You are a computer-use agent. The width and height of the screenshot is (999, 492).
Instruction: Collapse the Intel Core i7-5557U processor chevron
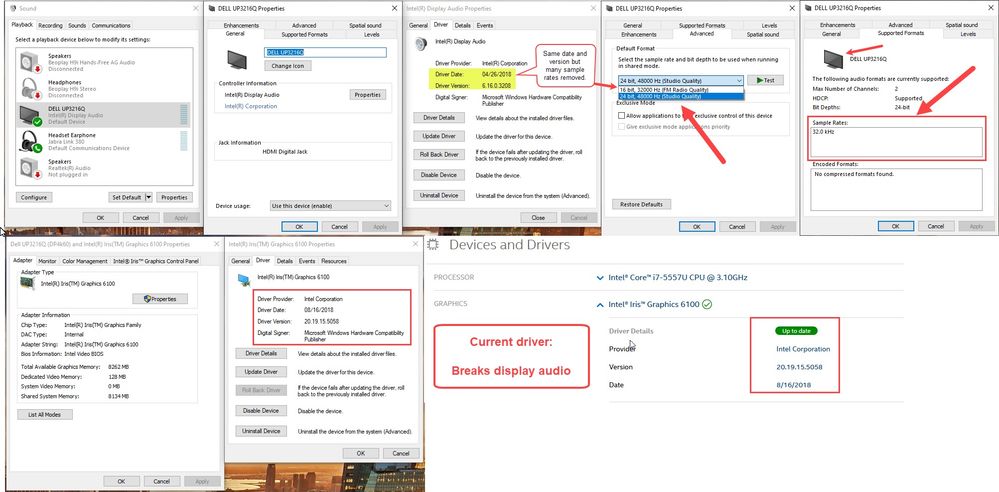coord(600,278)
